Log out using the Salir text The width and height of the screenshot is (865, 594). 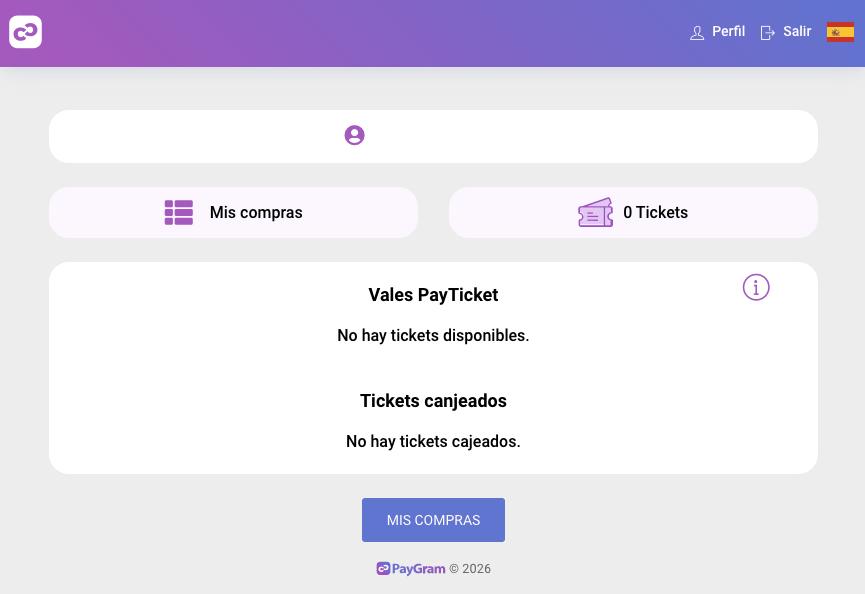[797, 32]
